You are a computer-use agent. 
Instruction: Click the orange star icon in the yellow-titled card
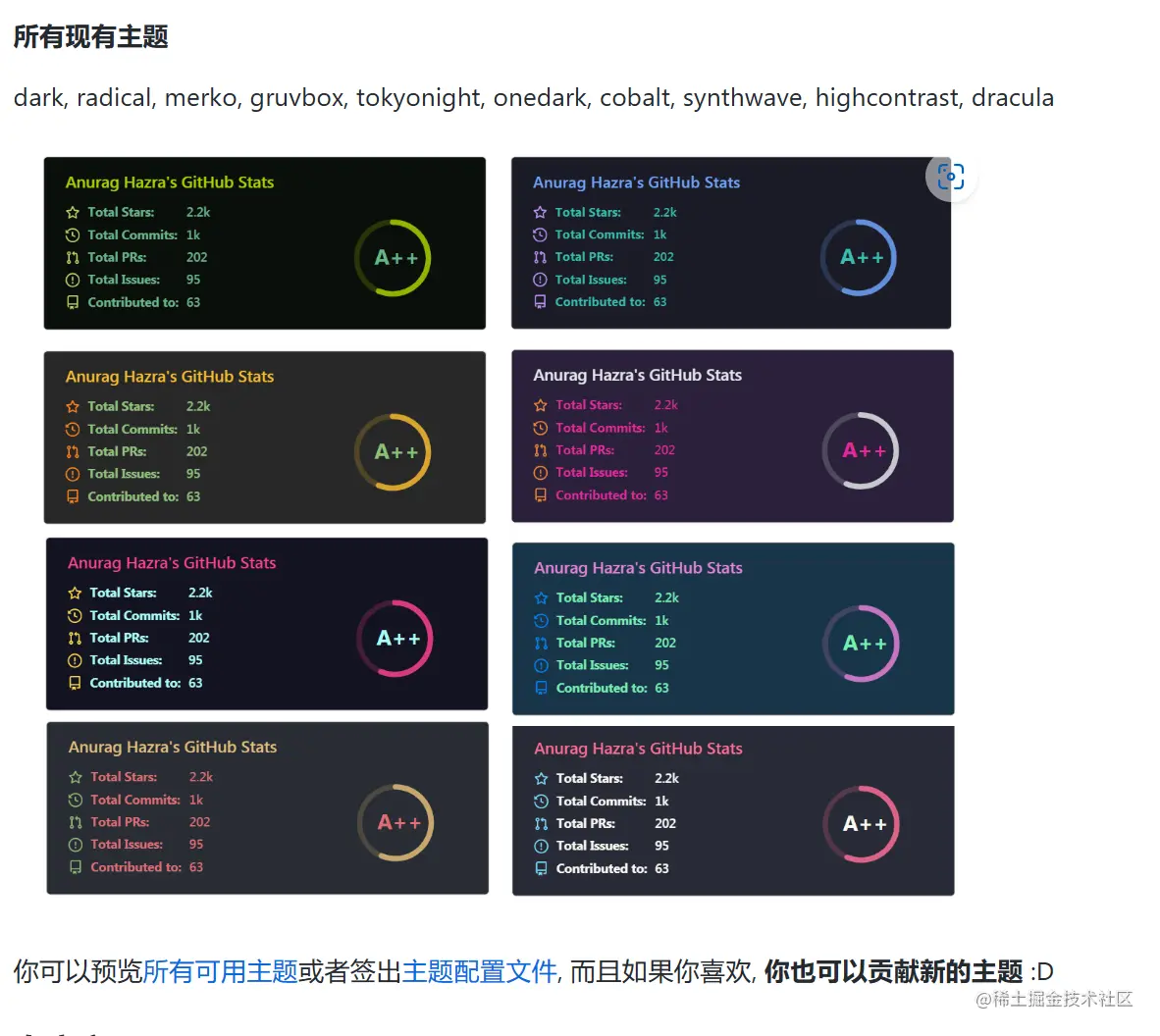click(x=73, y=407)
